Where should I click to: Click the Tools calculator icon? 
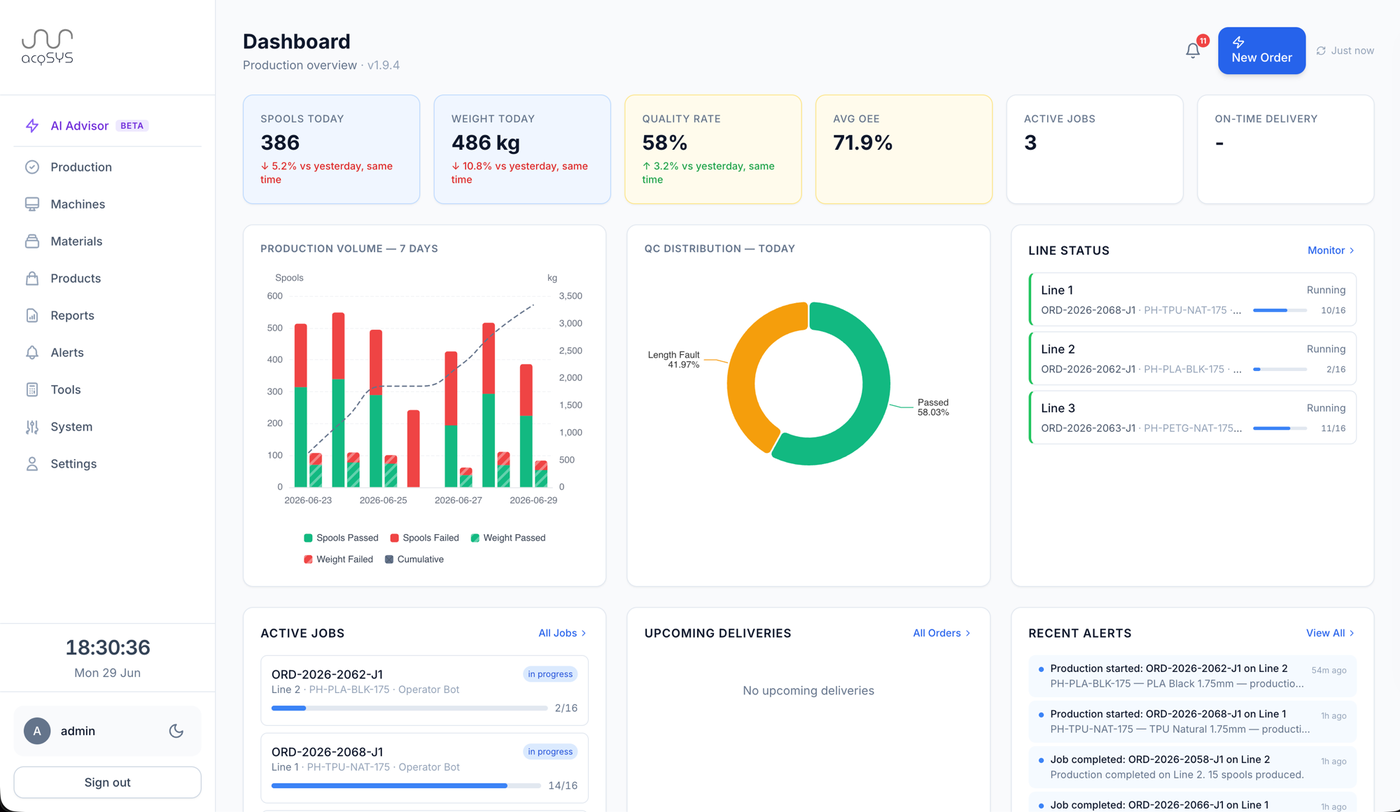click(x=32, y=389)
